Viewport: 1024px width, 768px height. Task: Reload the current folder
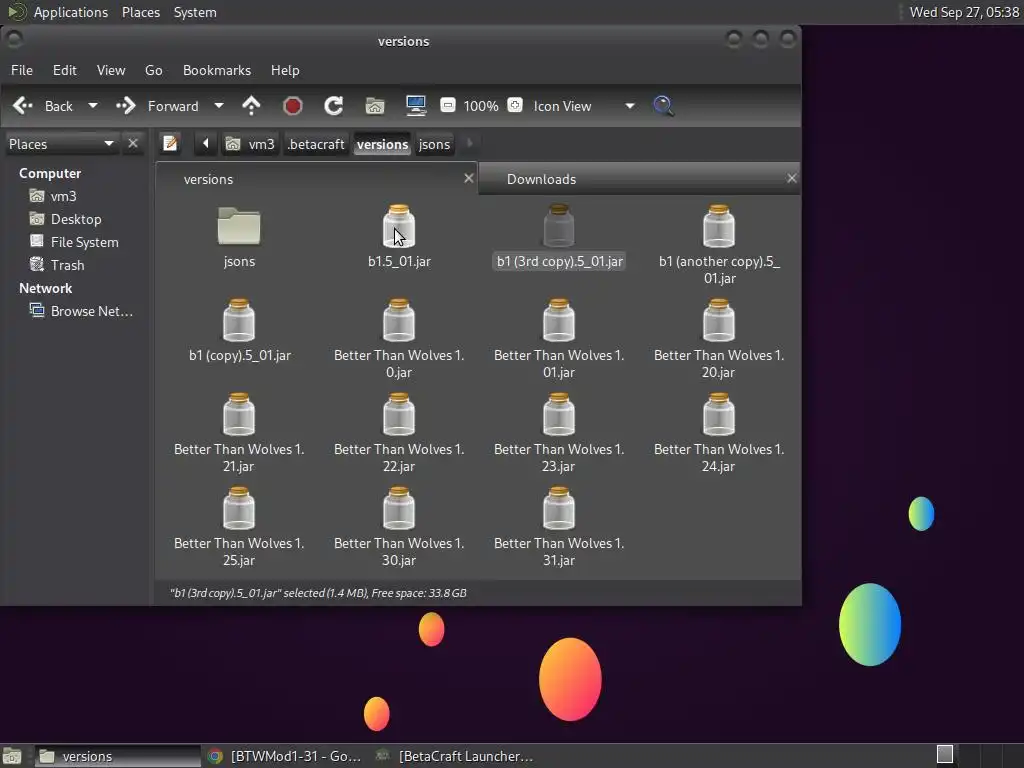click(334, 106)
